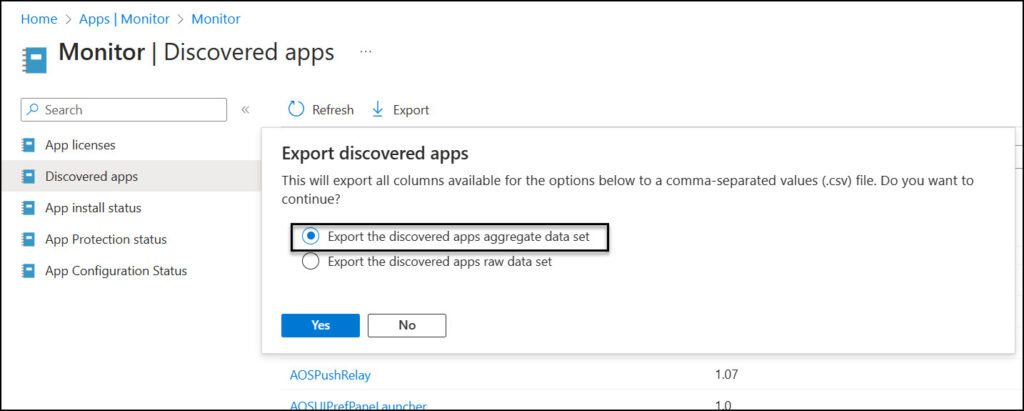Click the App licenses sidebar icon
Viewport: 1024px width, 411px height.
28,145
